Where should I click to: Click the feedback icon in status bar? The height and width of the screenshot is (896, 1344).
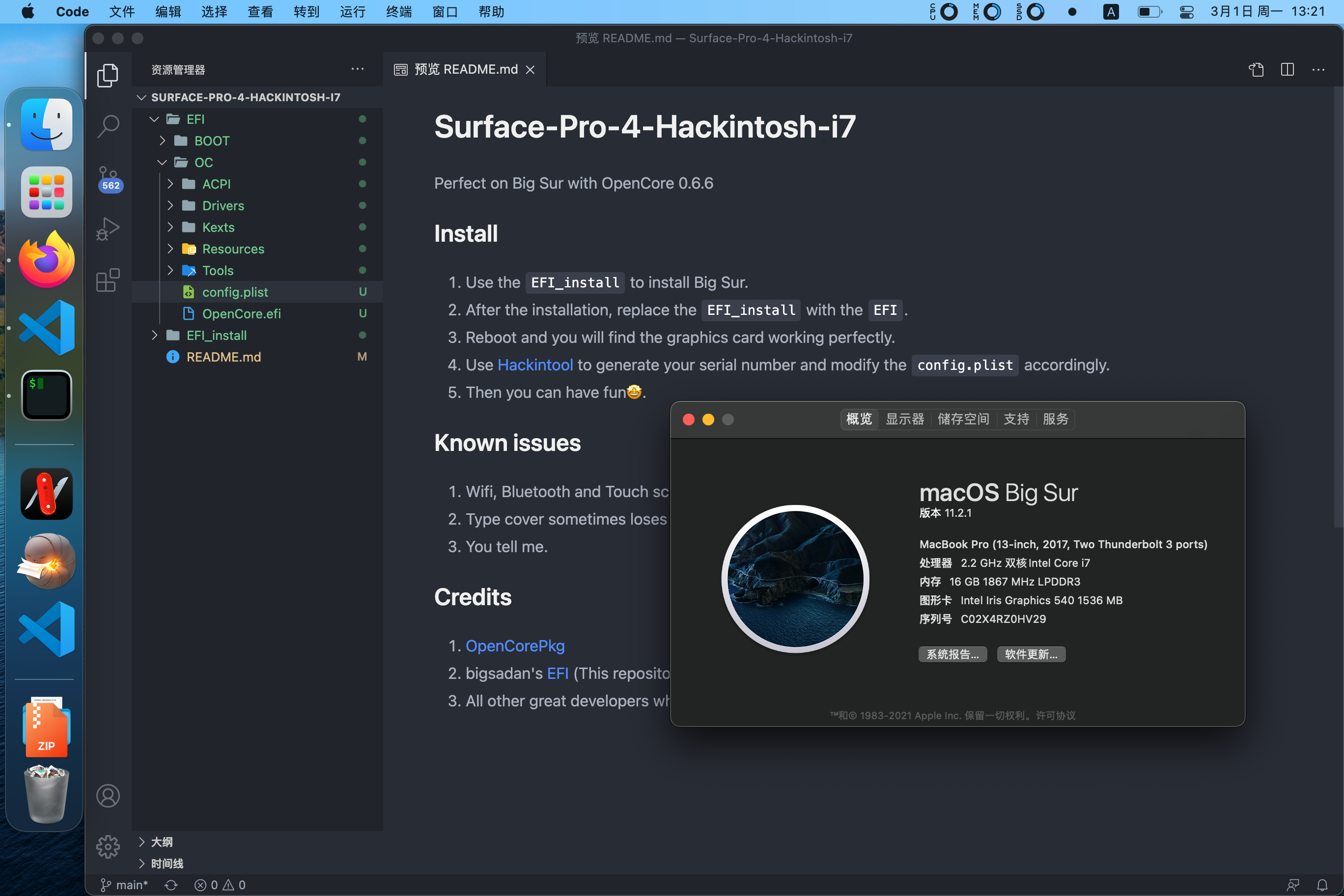tap(1292, 885)
